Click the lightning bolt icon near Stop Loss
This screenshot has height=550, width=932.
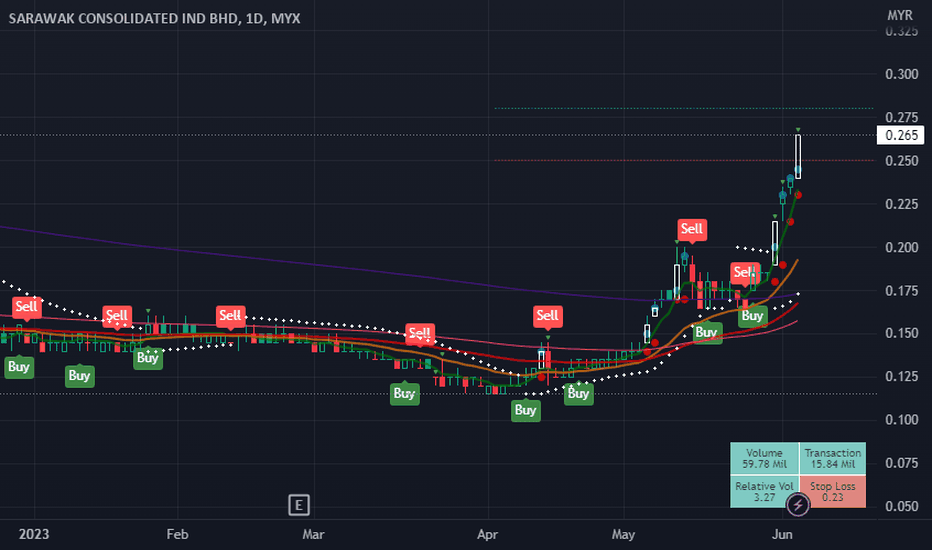798,505
